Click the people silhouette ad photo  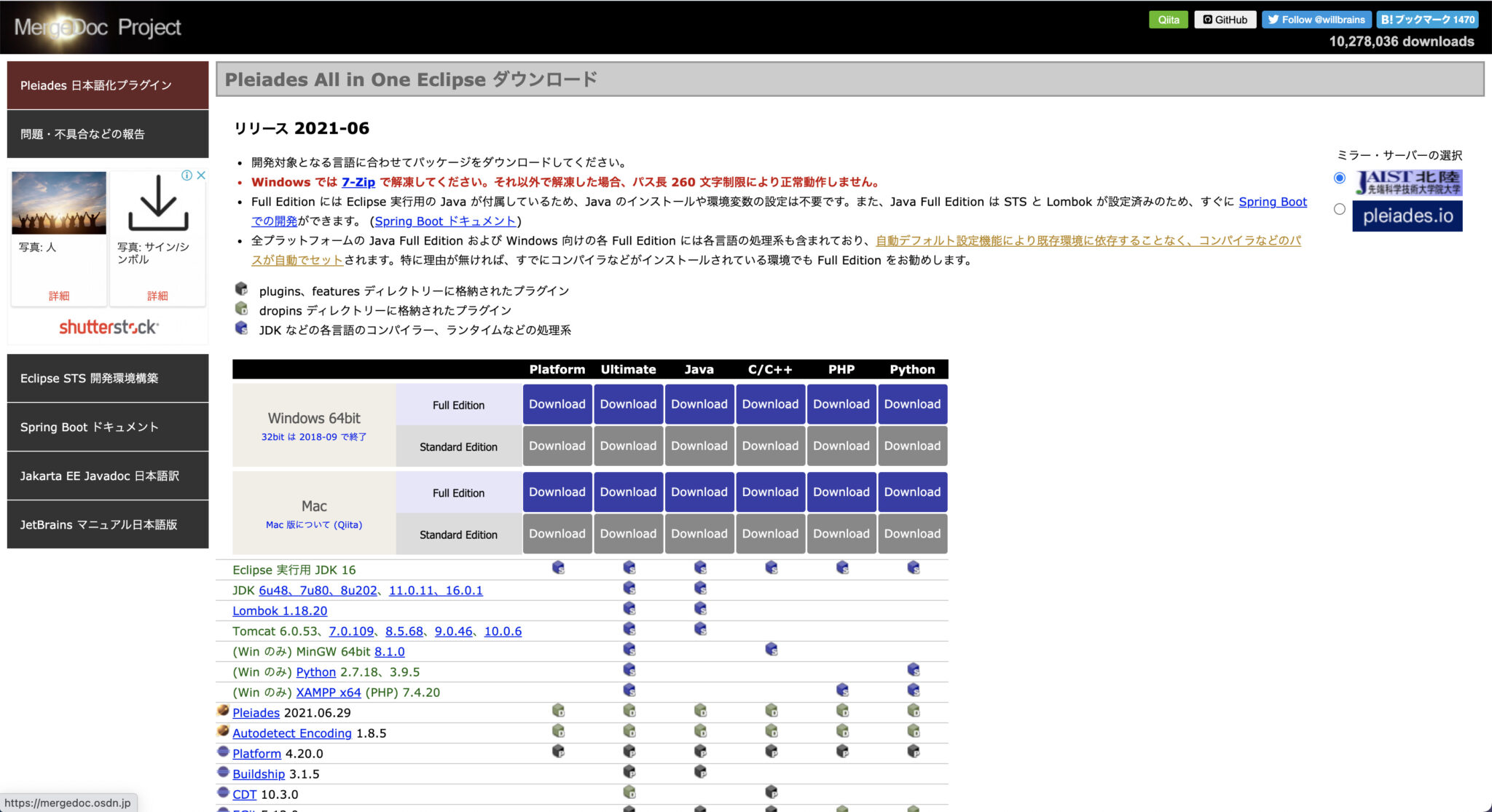click(59, 203)
